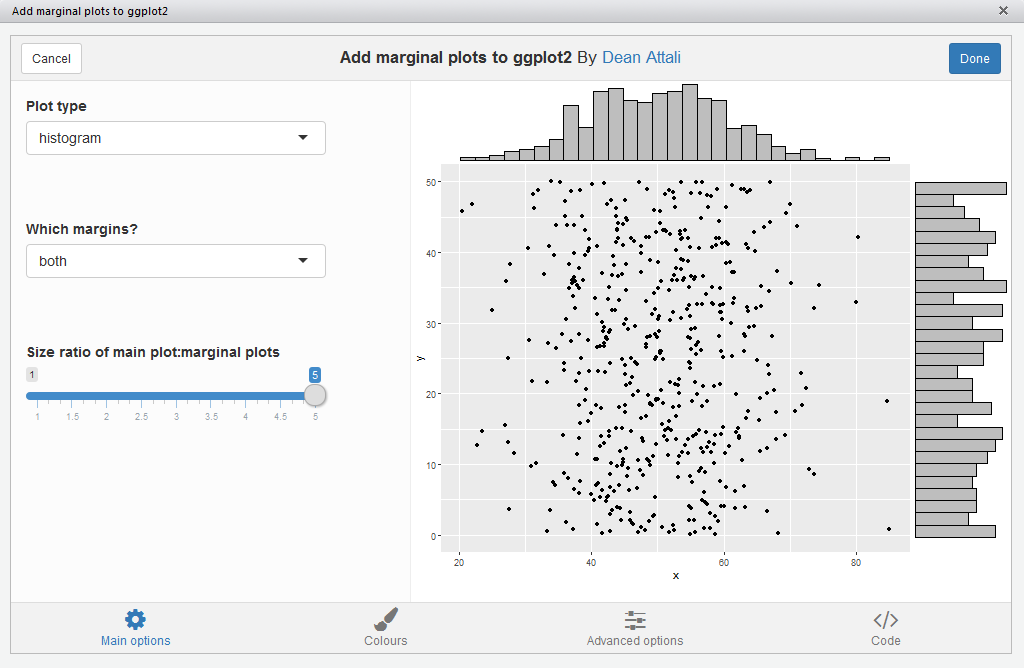Click the 'both' margins selection box
The image size is (1024, 668).
click(x=160, y=261)
